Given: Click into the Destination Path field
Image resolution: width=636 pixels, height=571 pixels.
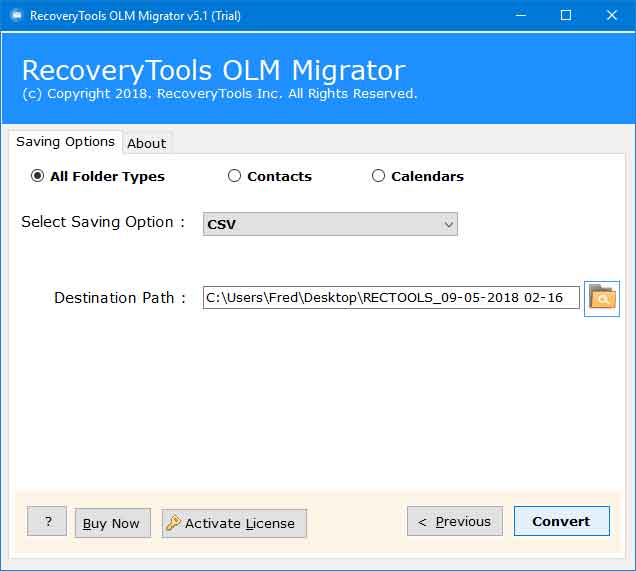Looking at the screenshot, I should [391, 298].
